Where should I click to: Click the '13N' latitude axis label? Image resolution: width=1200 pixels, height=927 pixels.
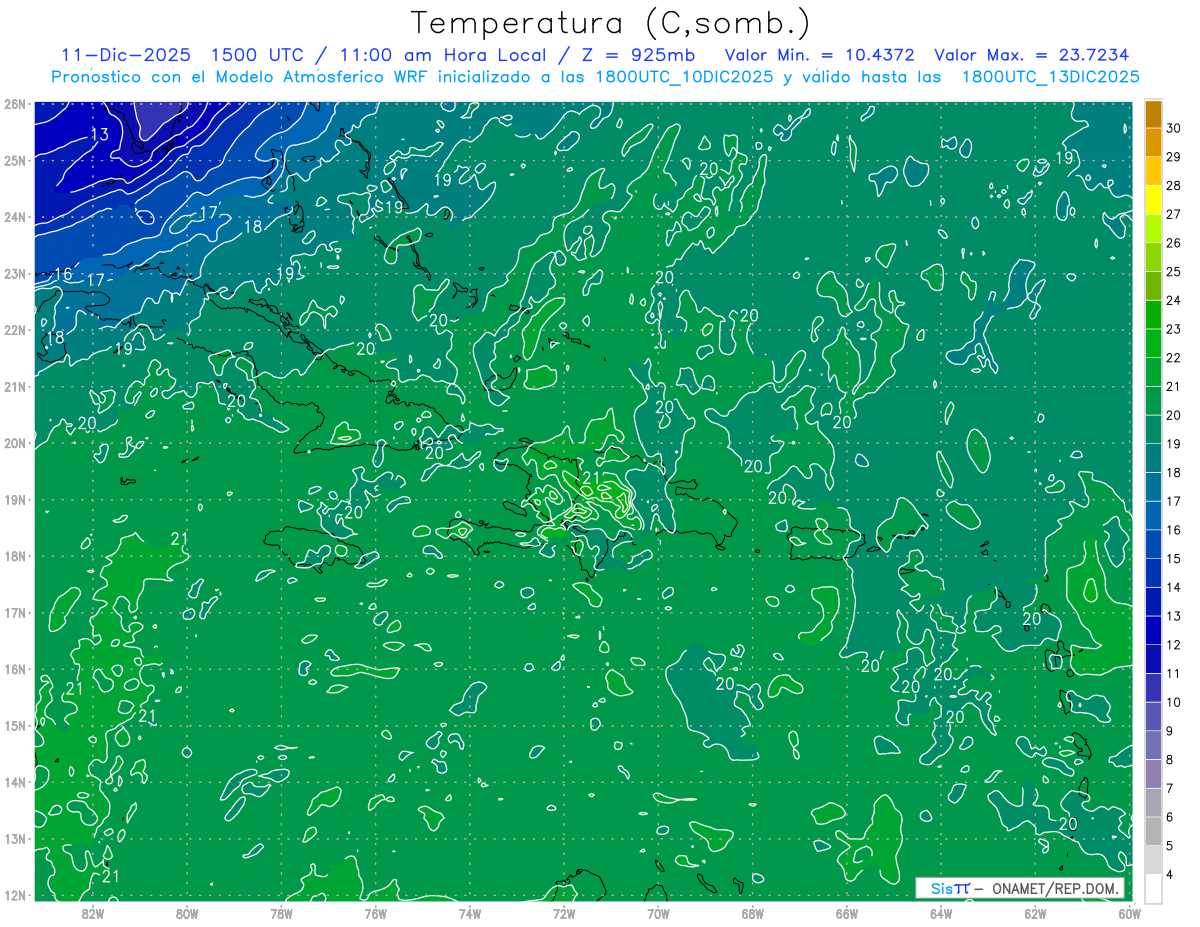click(x=14, y=838)
